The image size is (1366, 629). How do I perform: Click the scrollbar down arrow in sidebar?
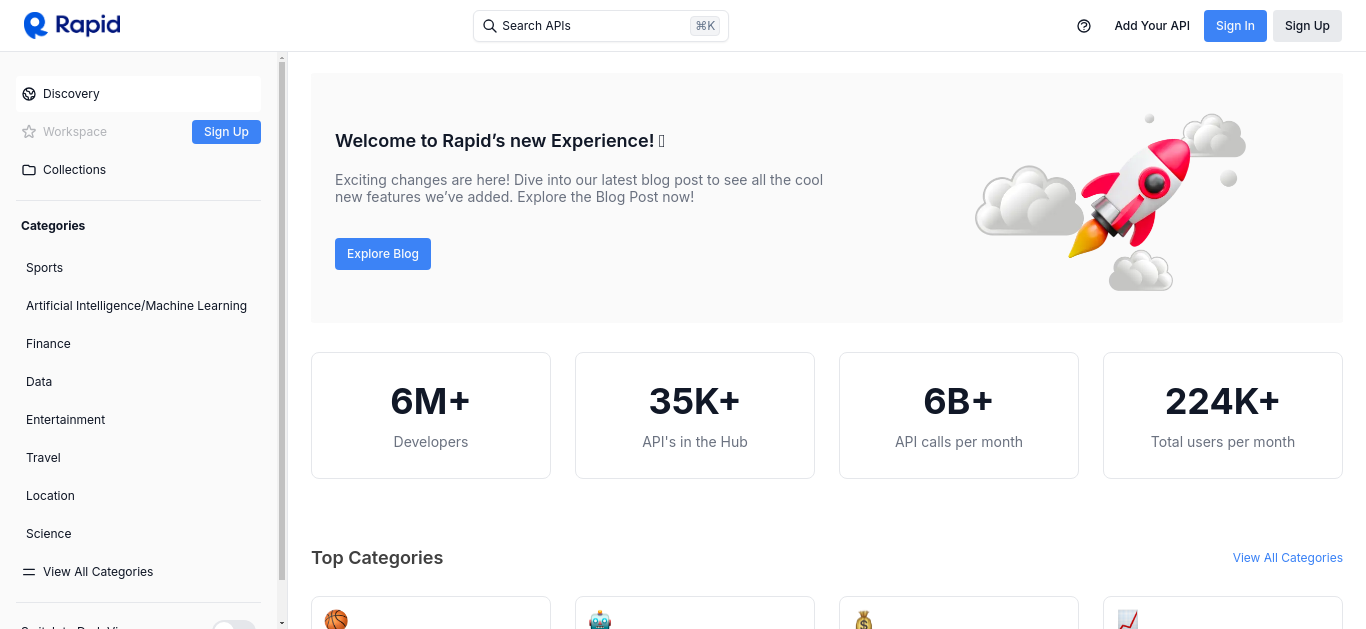282,623
